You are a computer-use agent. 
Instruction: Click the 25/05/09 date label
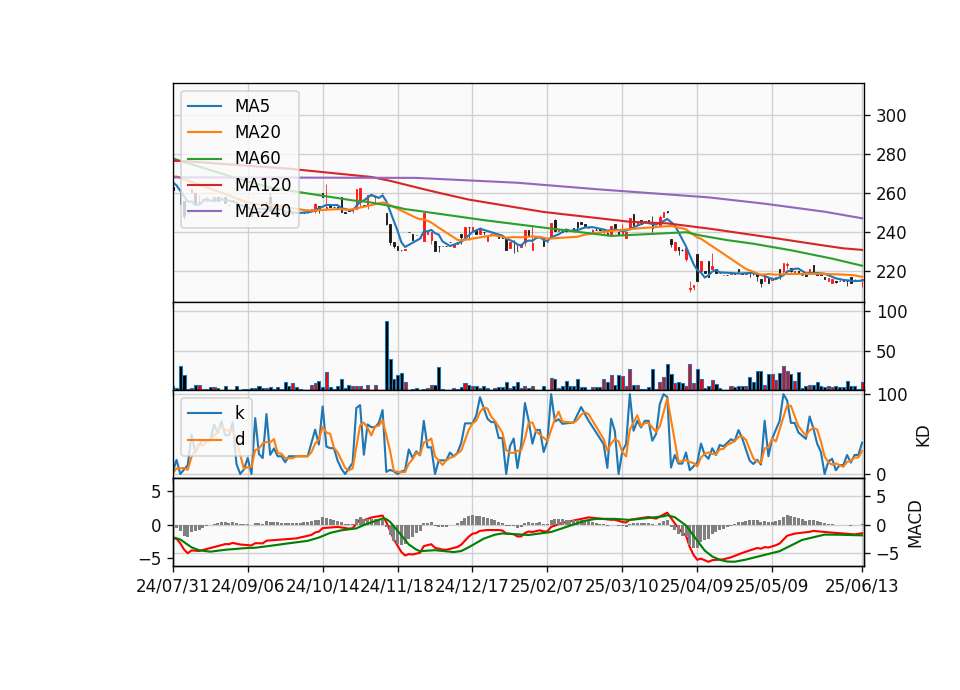pyautogui.click(x=771, y=586)
